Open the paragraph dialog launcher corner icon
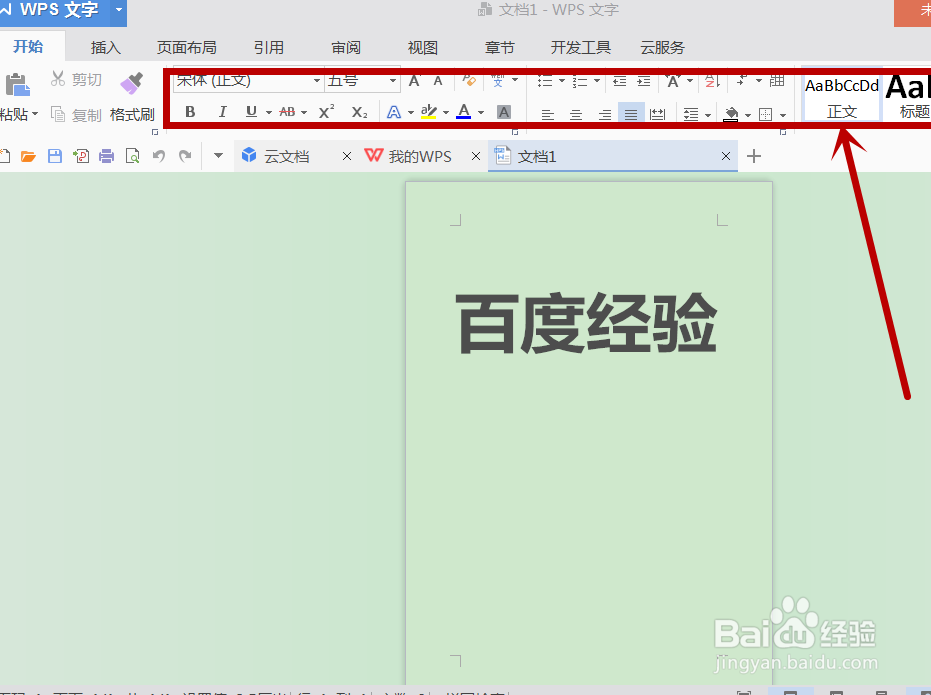931x695 pixels. pyautogui.click(x=783, y=132)
